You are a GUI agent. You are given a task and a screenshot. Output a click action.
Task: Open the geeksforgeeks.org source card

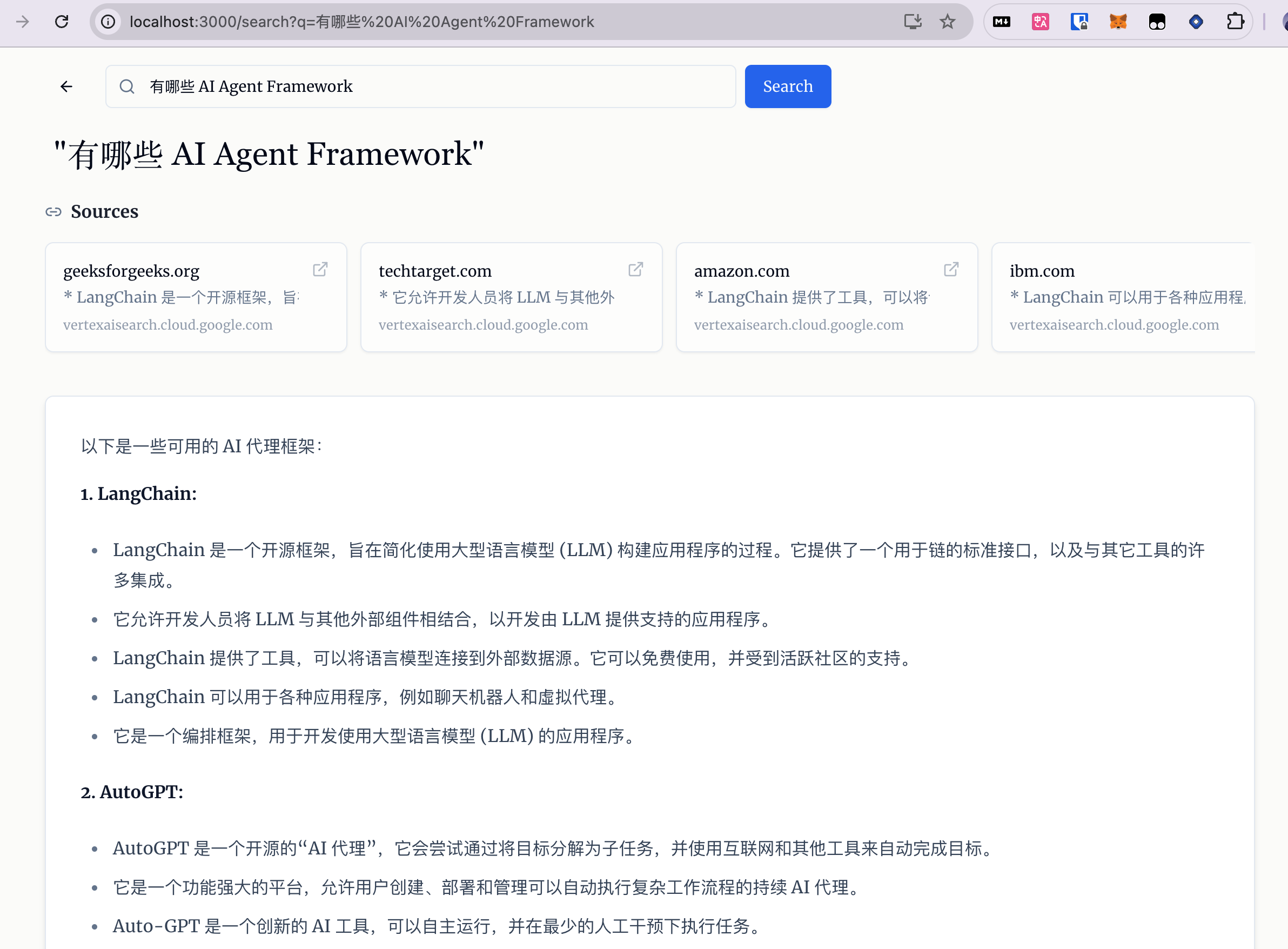click(196, 297)
